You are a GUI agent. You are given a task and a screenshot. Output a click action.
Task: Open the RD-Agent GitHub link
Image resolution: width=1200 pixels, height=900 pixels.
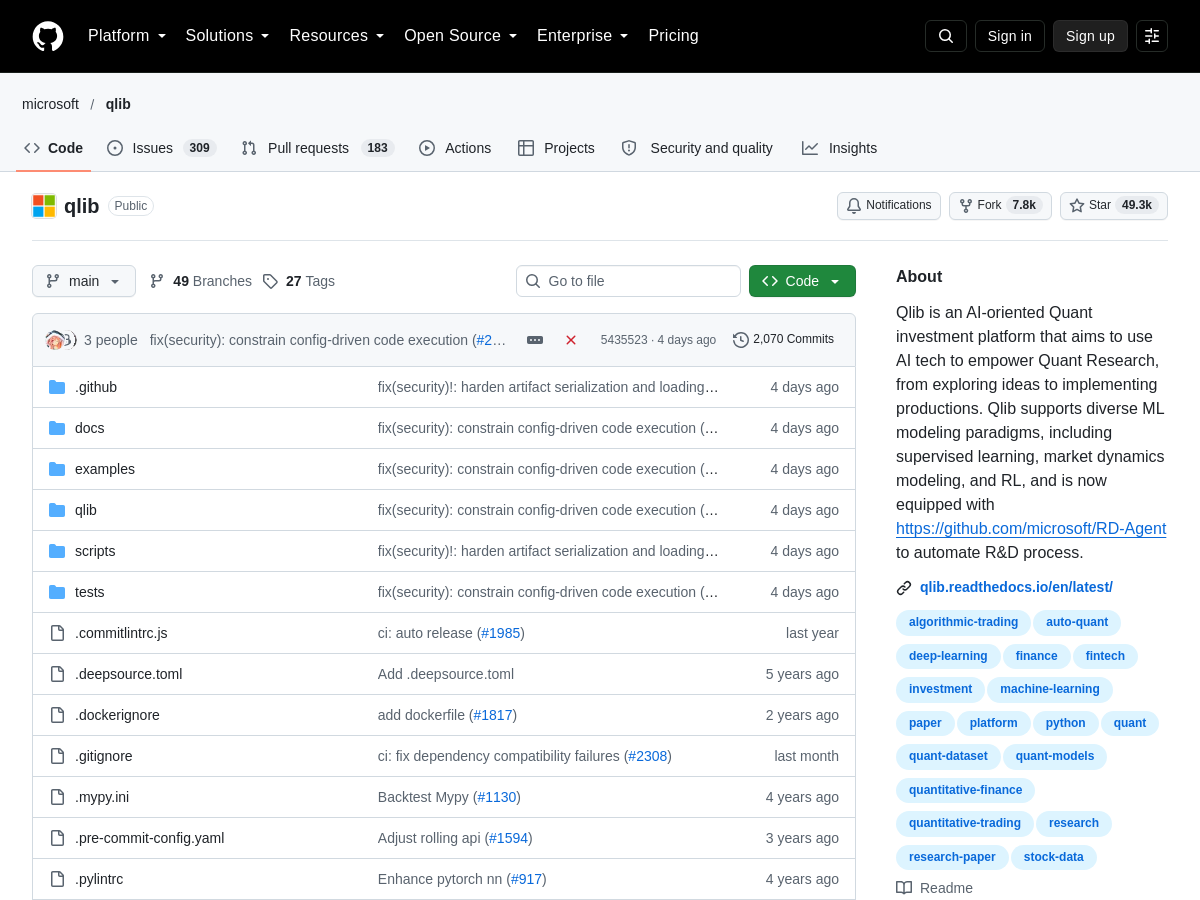pyautogui.click(x=1031, y=529)
